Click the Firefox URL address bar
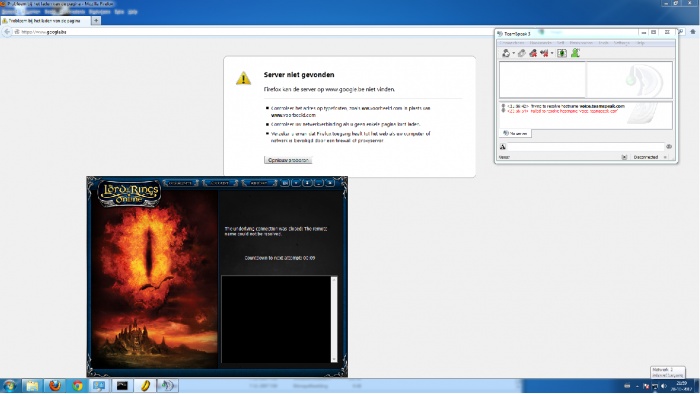This screenshot has height=394, width=700. click(x=254, y=32)
